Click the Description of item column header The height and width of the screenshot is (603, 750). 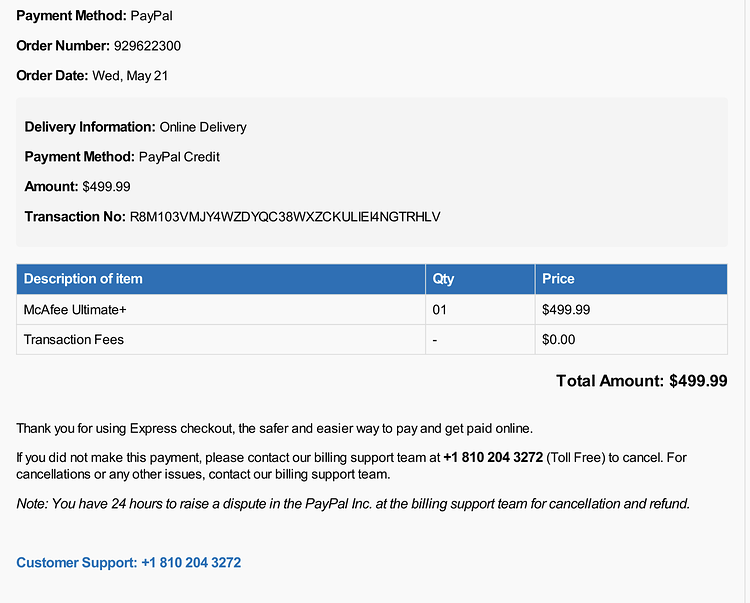221,279
